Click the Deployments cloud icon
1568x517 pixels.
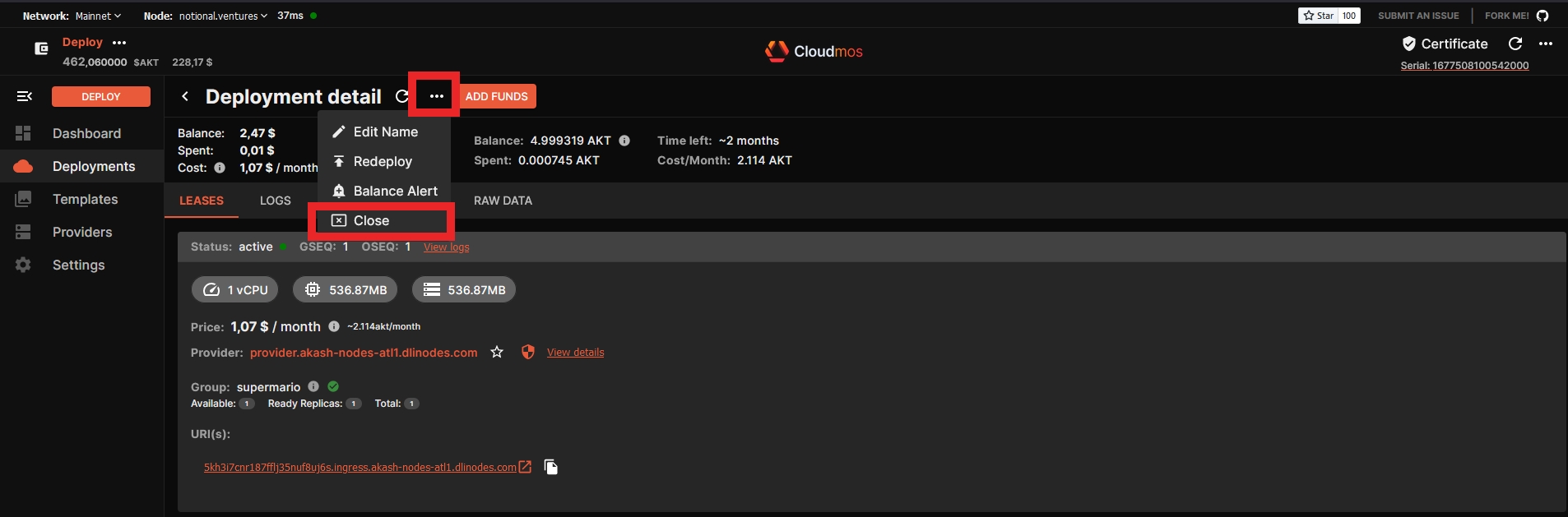coord(23,166)
